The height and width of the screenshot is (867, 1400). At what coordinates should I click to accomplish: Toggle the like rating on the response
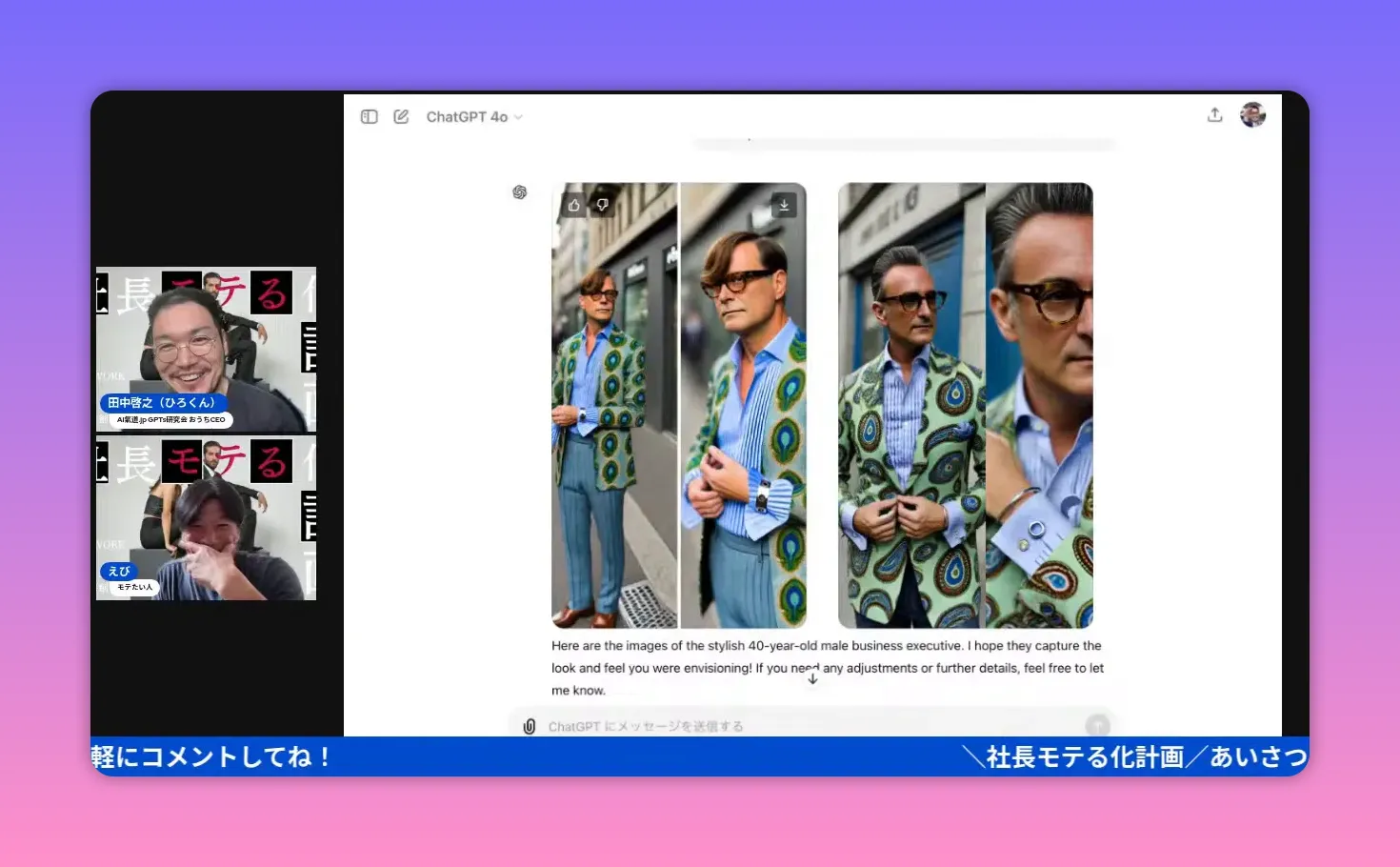(572, 204)
